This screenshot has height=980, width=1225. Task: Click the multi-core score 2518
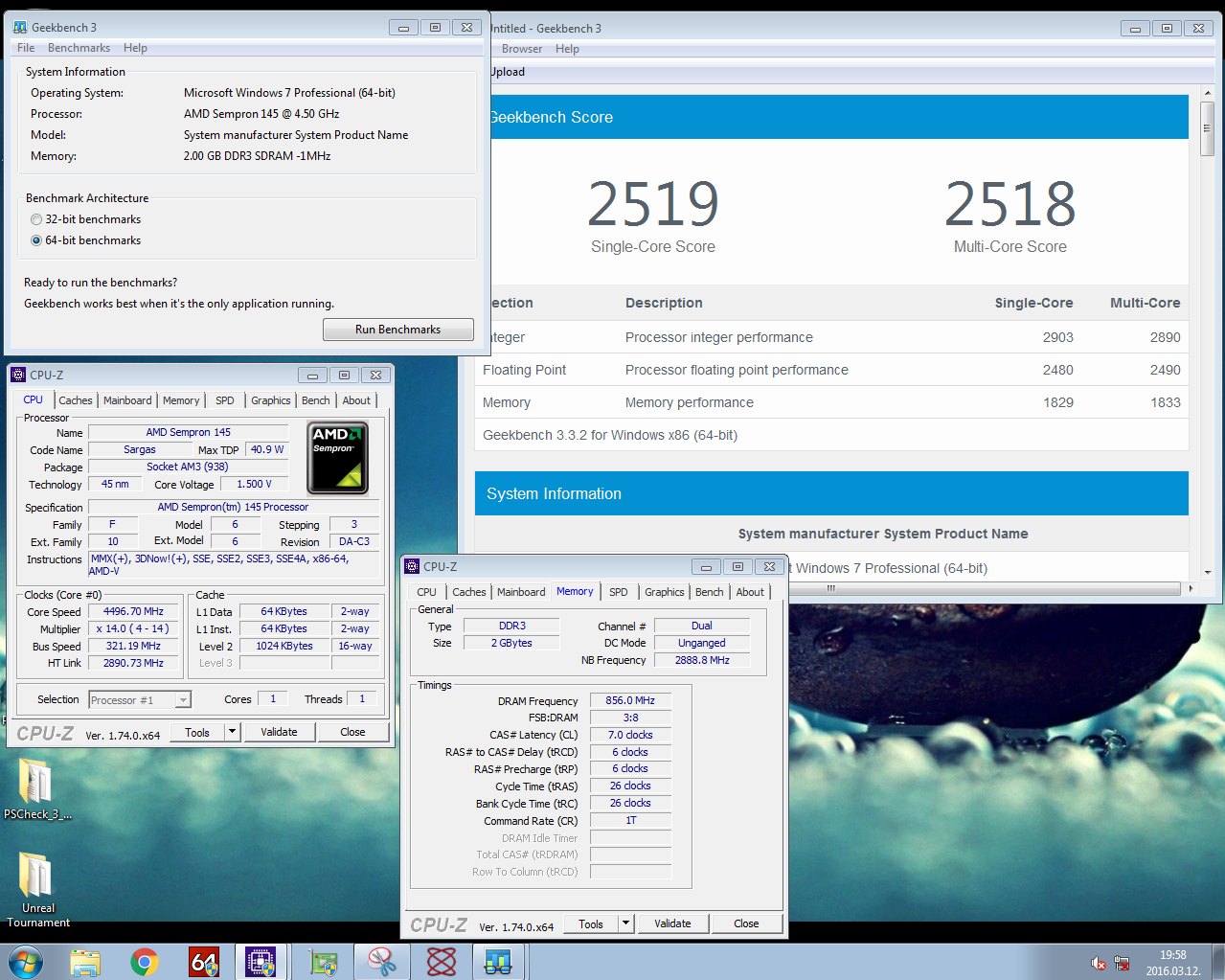(1010, 204)
